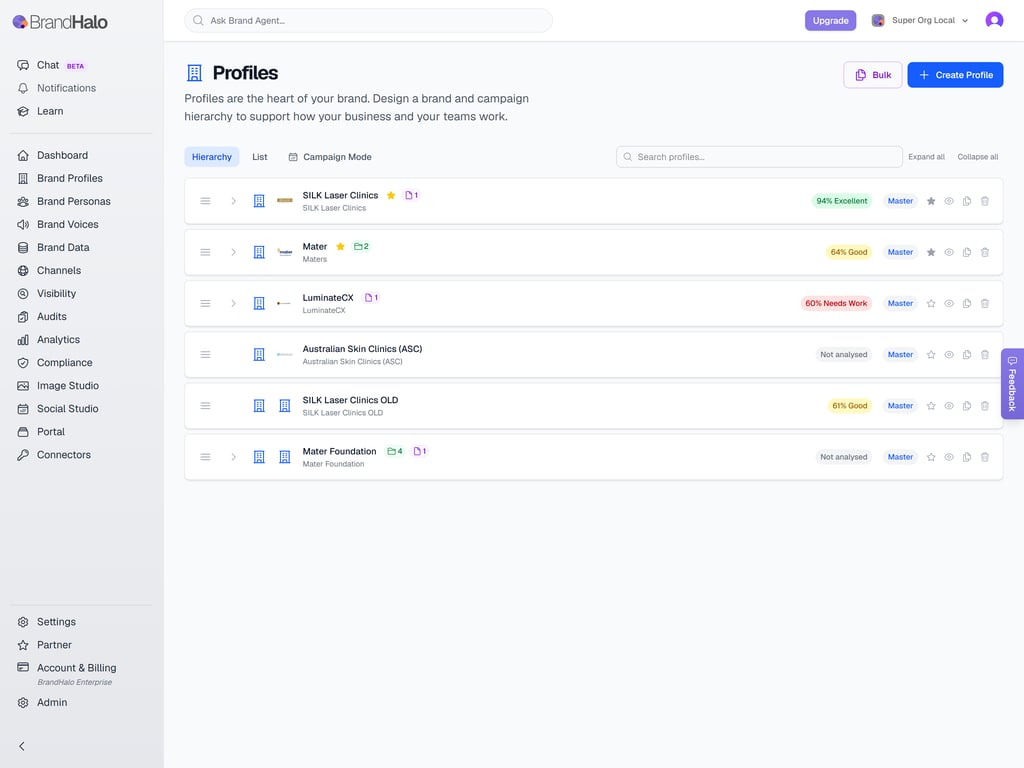
Task: Duplicate the SILK Laser Clinics profile
Action: tap(967, 201)
